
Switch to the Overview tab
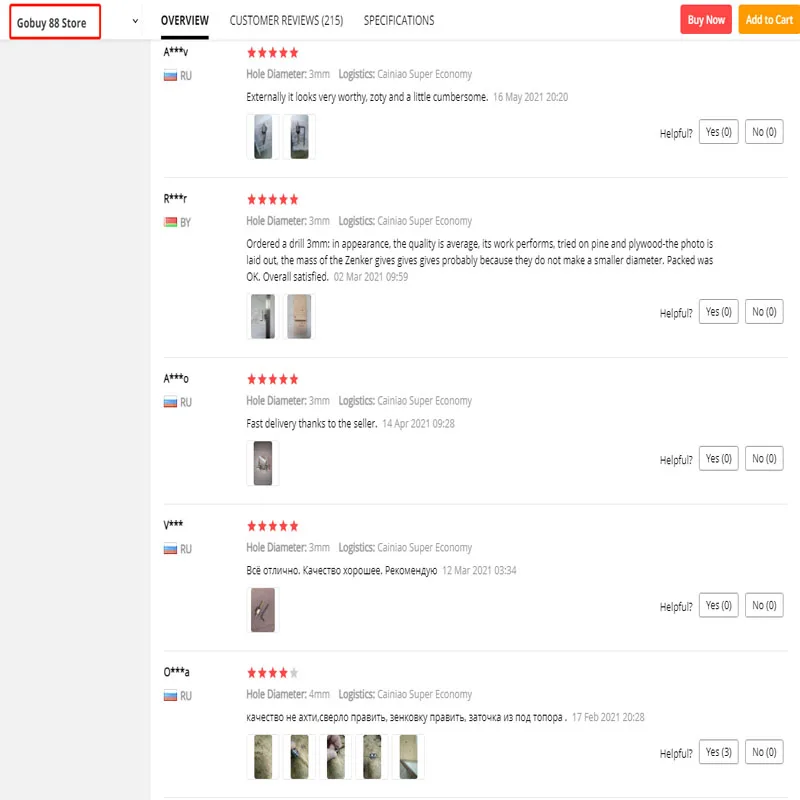(185, 20)
